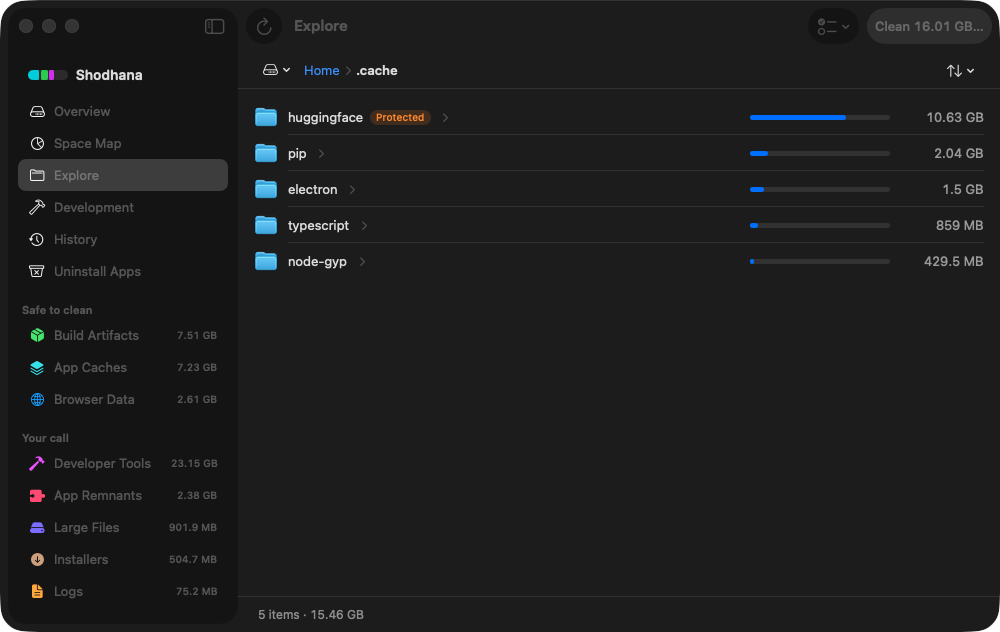Viewport: 1000px width, 632px height.
Task: Open the Development section
Action: click(x=123, y=207)
